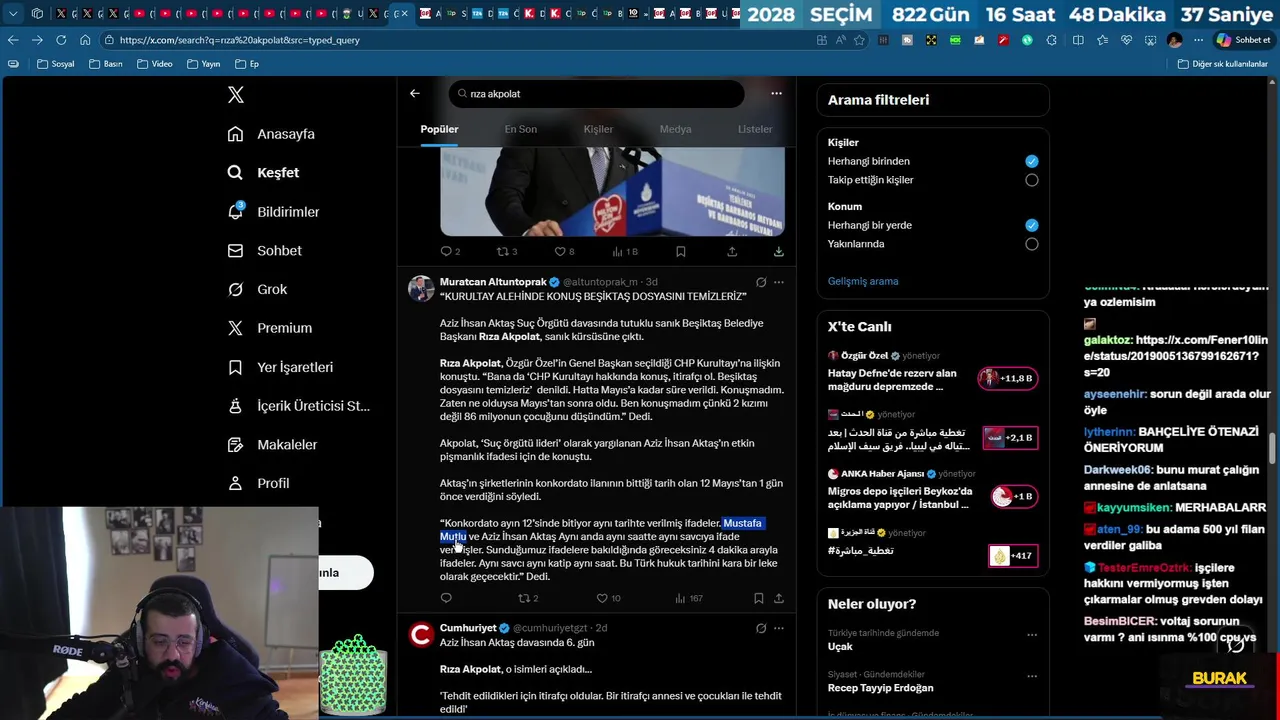
Task: Open Yer İşaretleri bookmarks
Action: coord(280,367)
